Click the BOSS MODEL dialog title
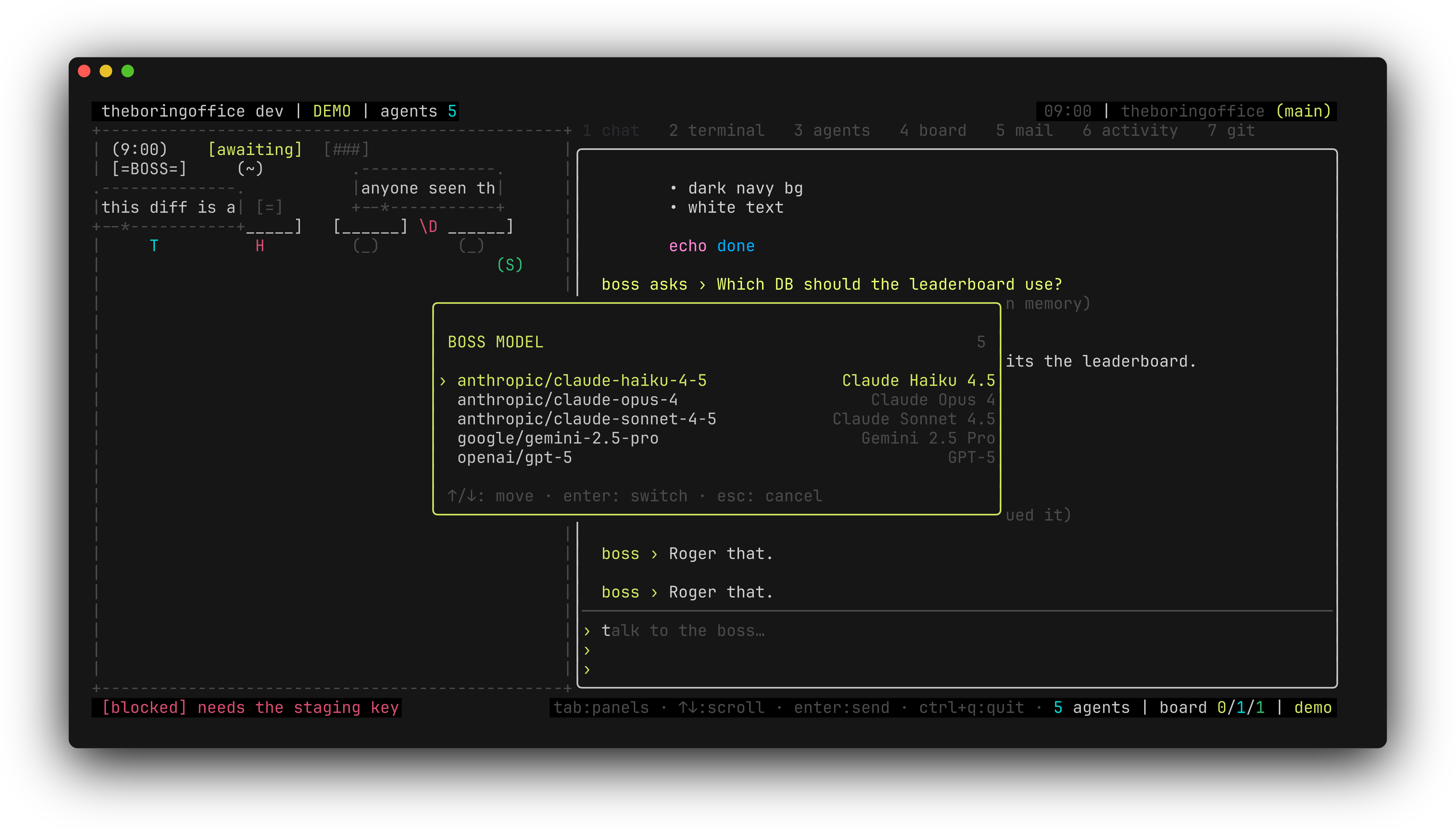The width and height of the screenshot is (1456, 829). 495,342
